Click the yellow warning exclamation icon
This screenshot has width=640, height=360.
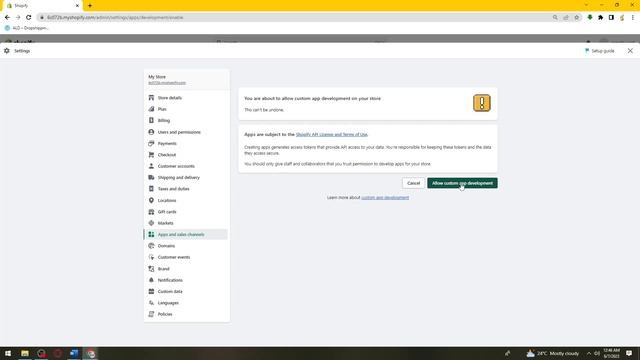482,103
